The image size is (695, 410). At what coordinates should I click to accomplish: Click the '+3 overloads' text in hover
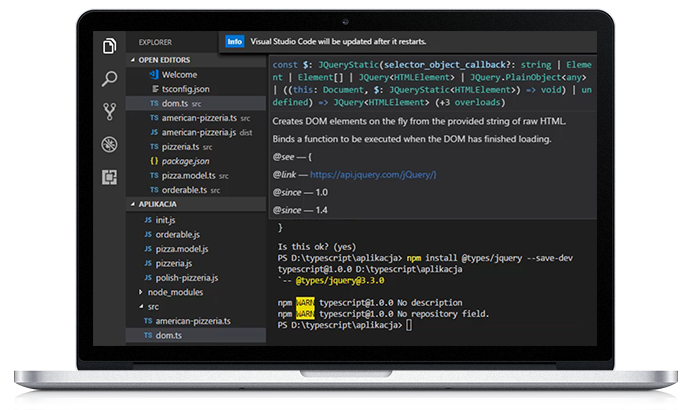pyautogui.click(x=470, y=102)
